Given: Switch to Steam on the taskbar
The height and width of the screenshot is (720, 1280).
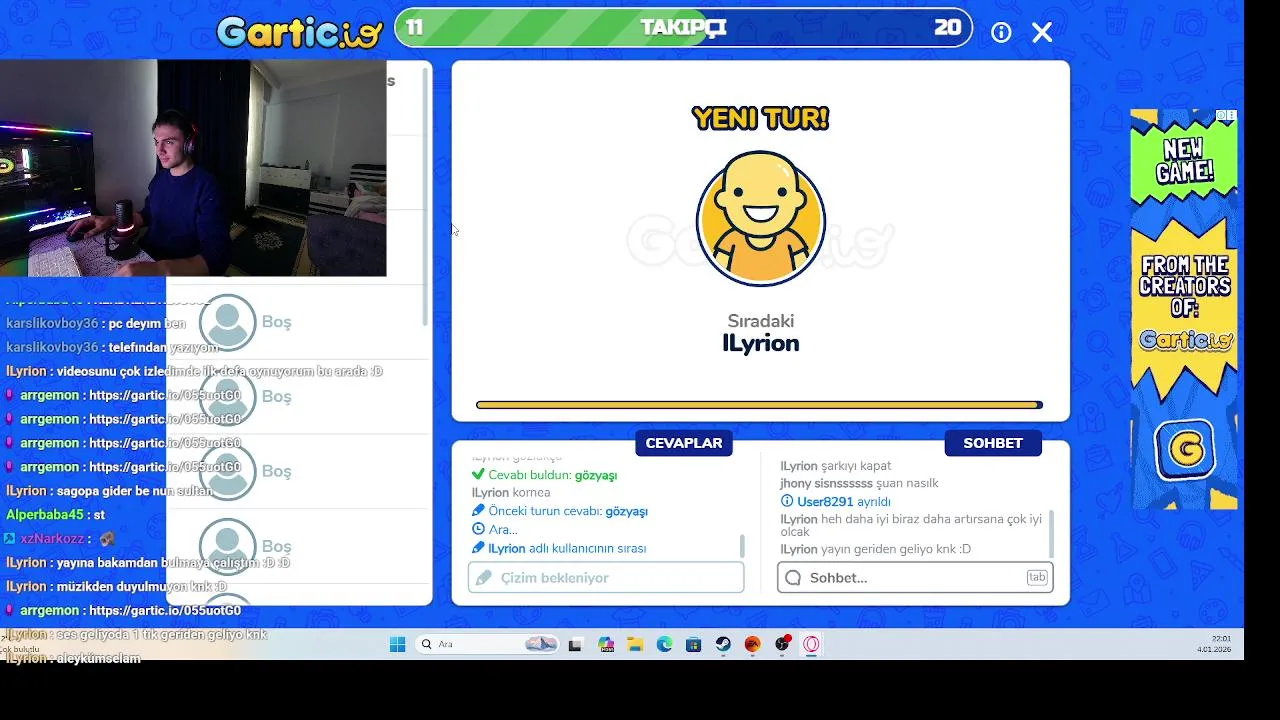Looking at the screenshot, I should point(723,645).
